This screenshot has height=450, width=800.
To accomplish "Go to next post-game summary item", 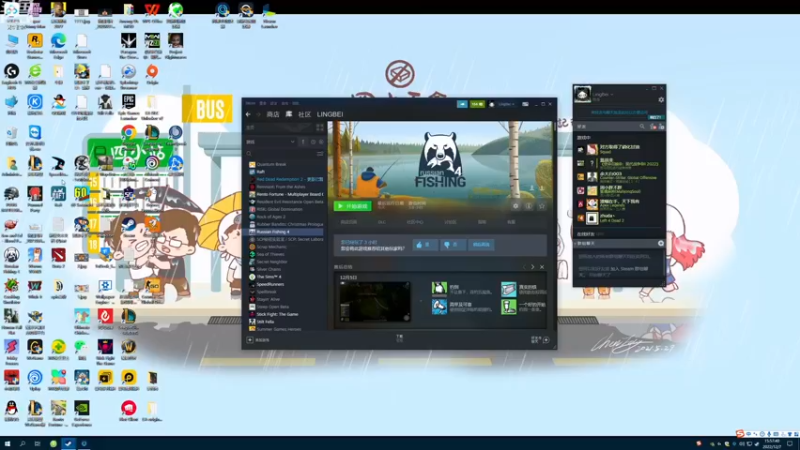I will (x=533, y=267).
